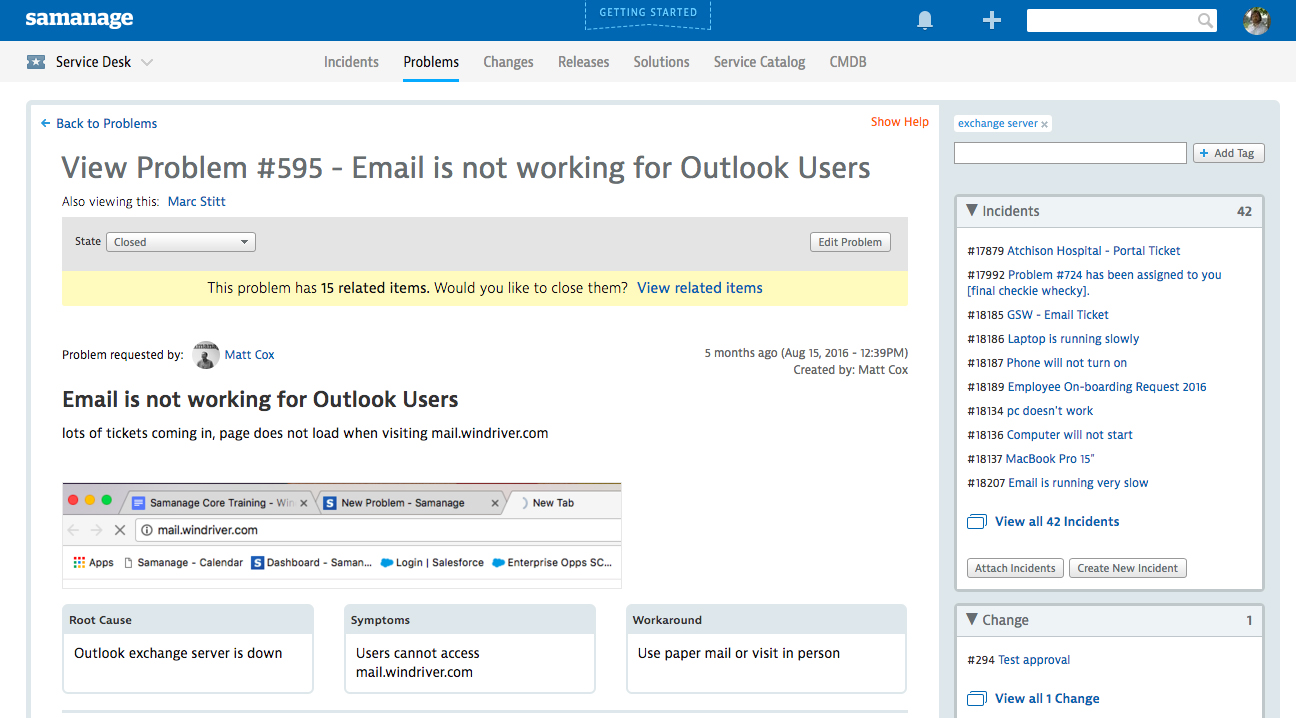Image resolution: width=1296 pixels, height=718 pixels.
Task: Open change #294 Test approval
Action: (1034, 660)
